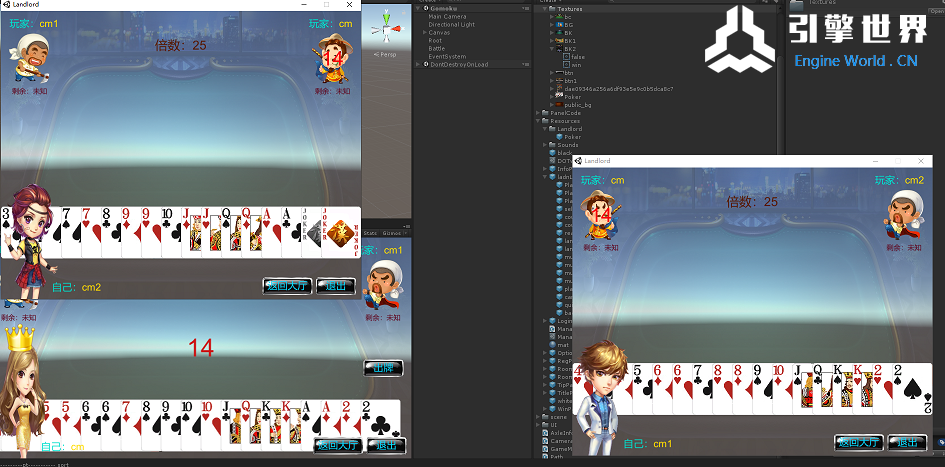Click the mat material sphere icon

(x=553, y=345)
